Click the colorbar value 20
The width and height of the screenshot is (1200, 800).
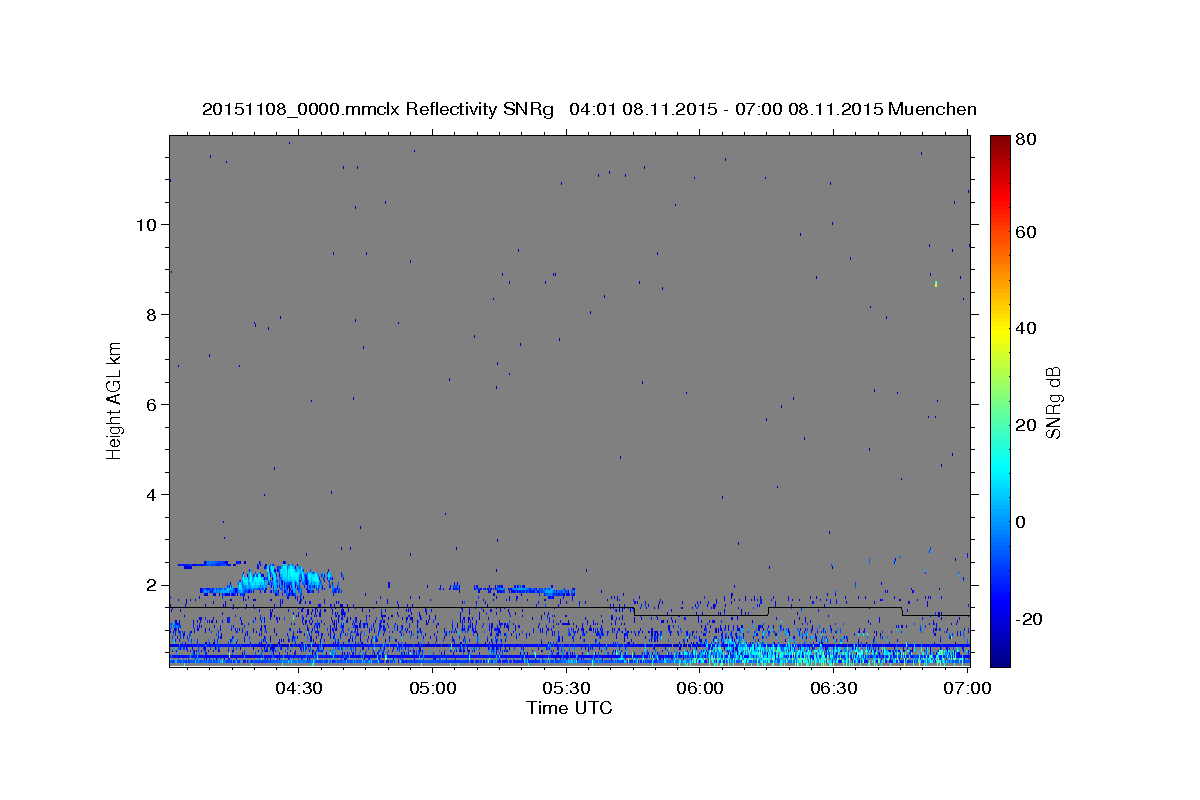1028,425
